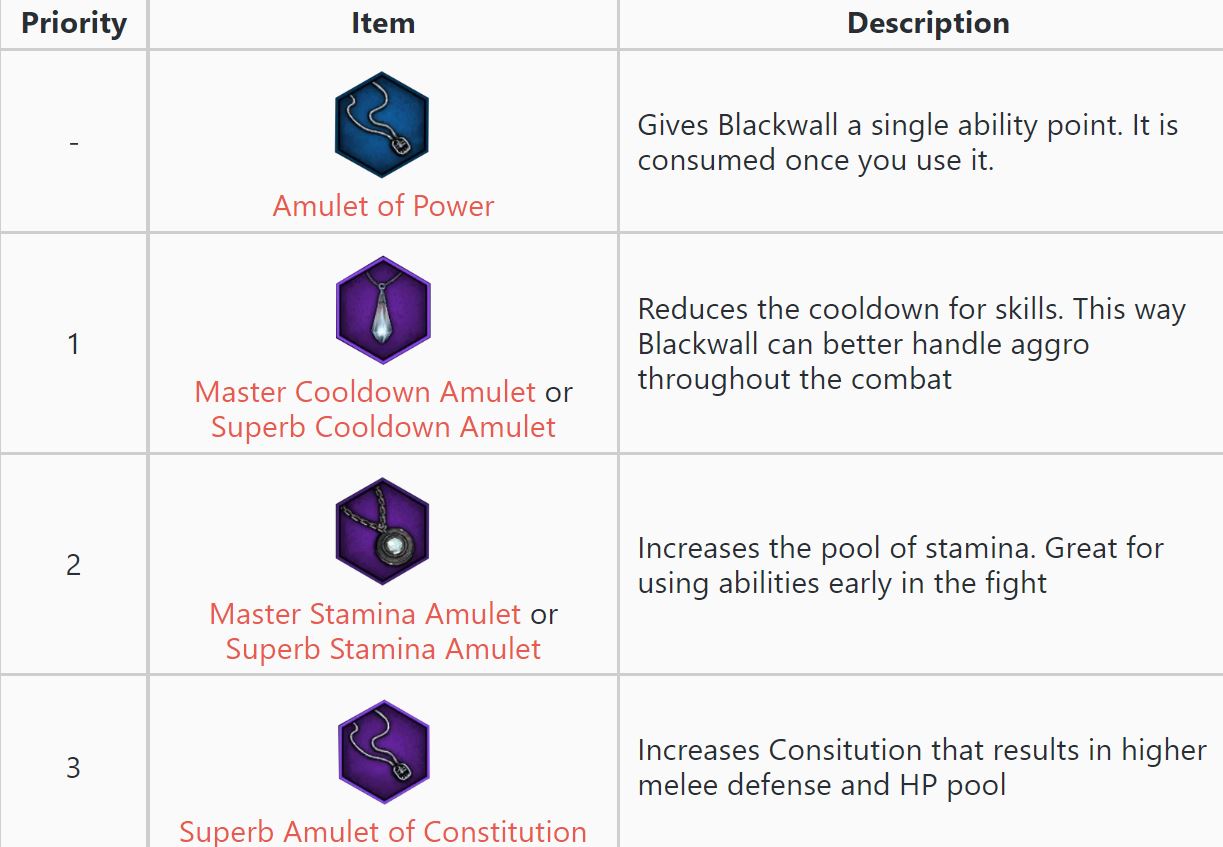Viewport: 1223px width, 847px height.
Task: Click the priority 2 cell
Action: click(73, 565)
